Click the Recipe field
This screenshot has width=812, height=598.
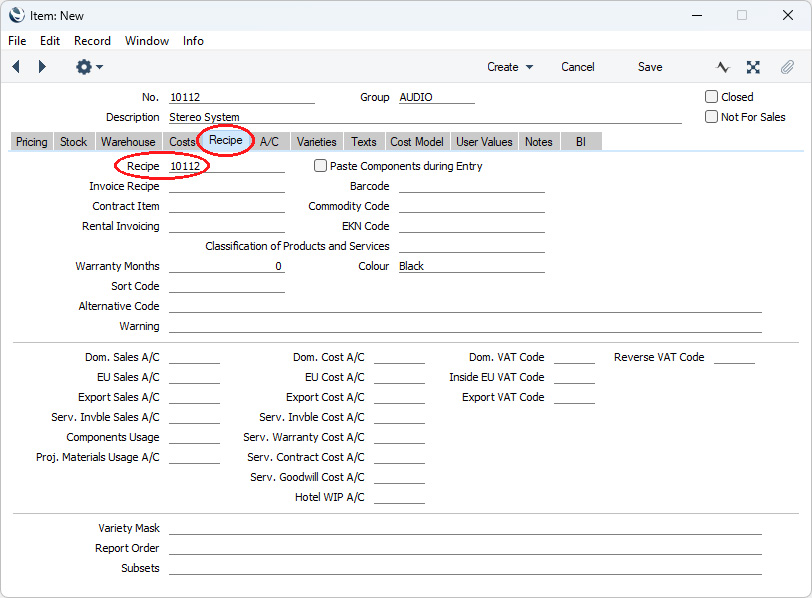tap(227, 166)
